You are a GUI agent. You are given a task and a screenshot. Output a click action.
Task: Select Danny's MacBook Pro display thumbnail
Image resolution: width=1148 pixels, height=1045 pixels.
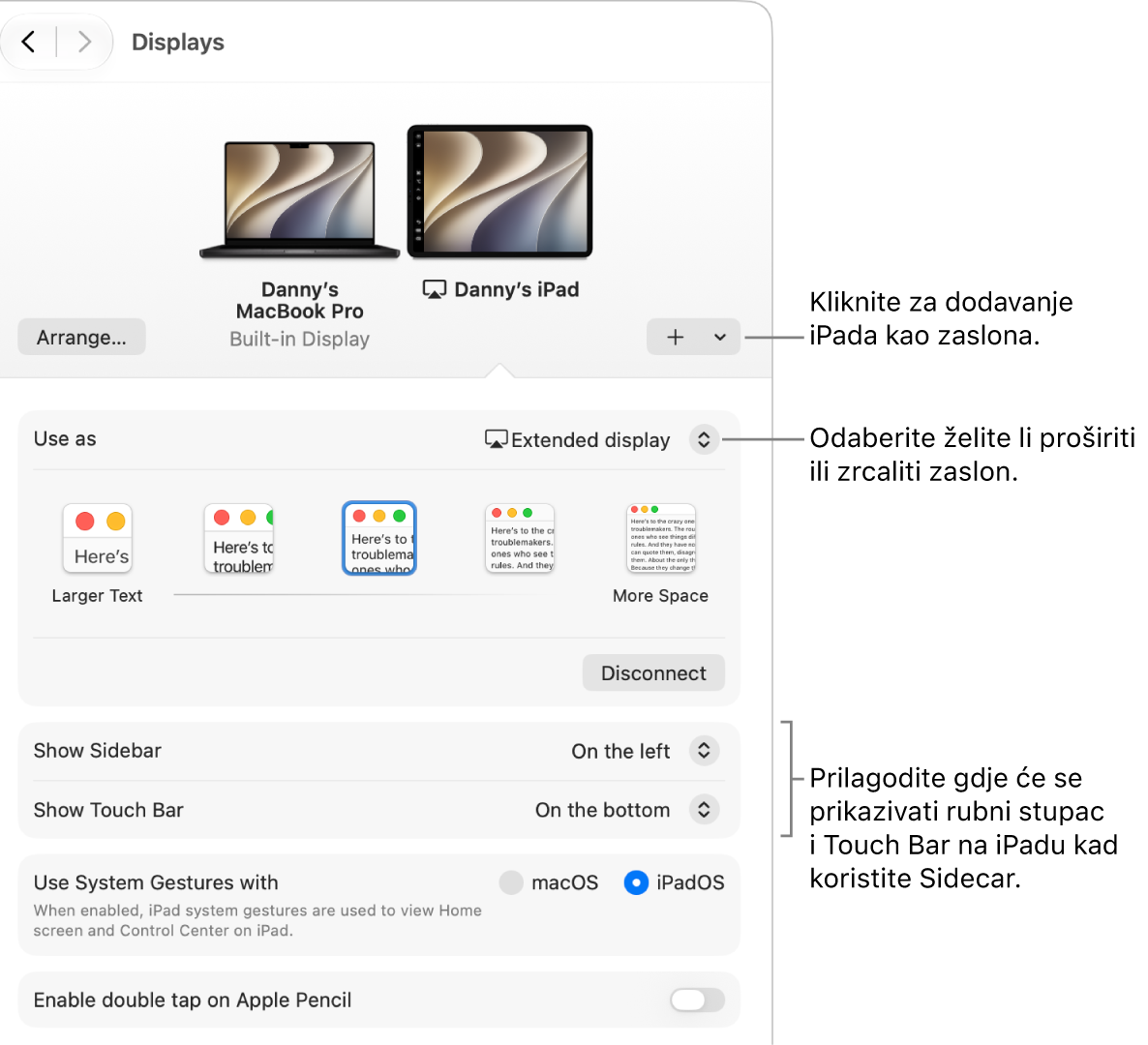coord(299,199)
